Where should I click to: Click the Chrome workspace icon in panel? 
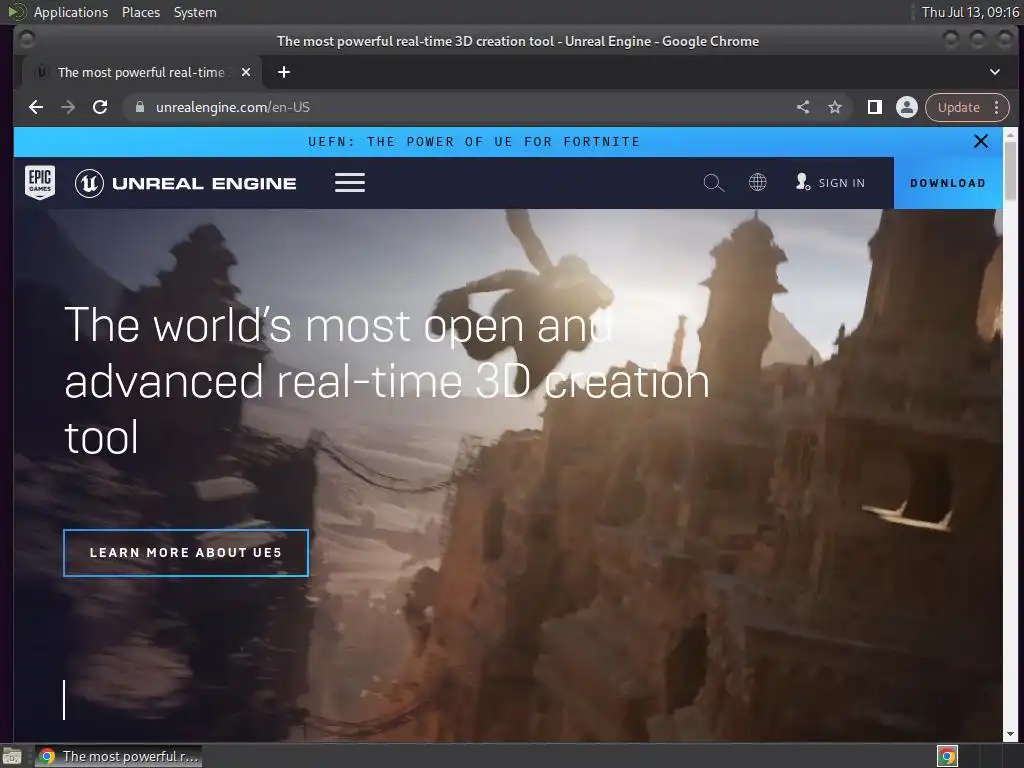(x=947, y=756)
